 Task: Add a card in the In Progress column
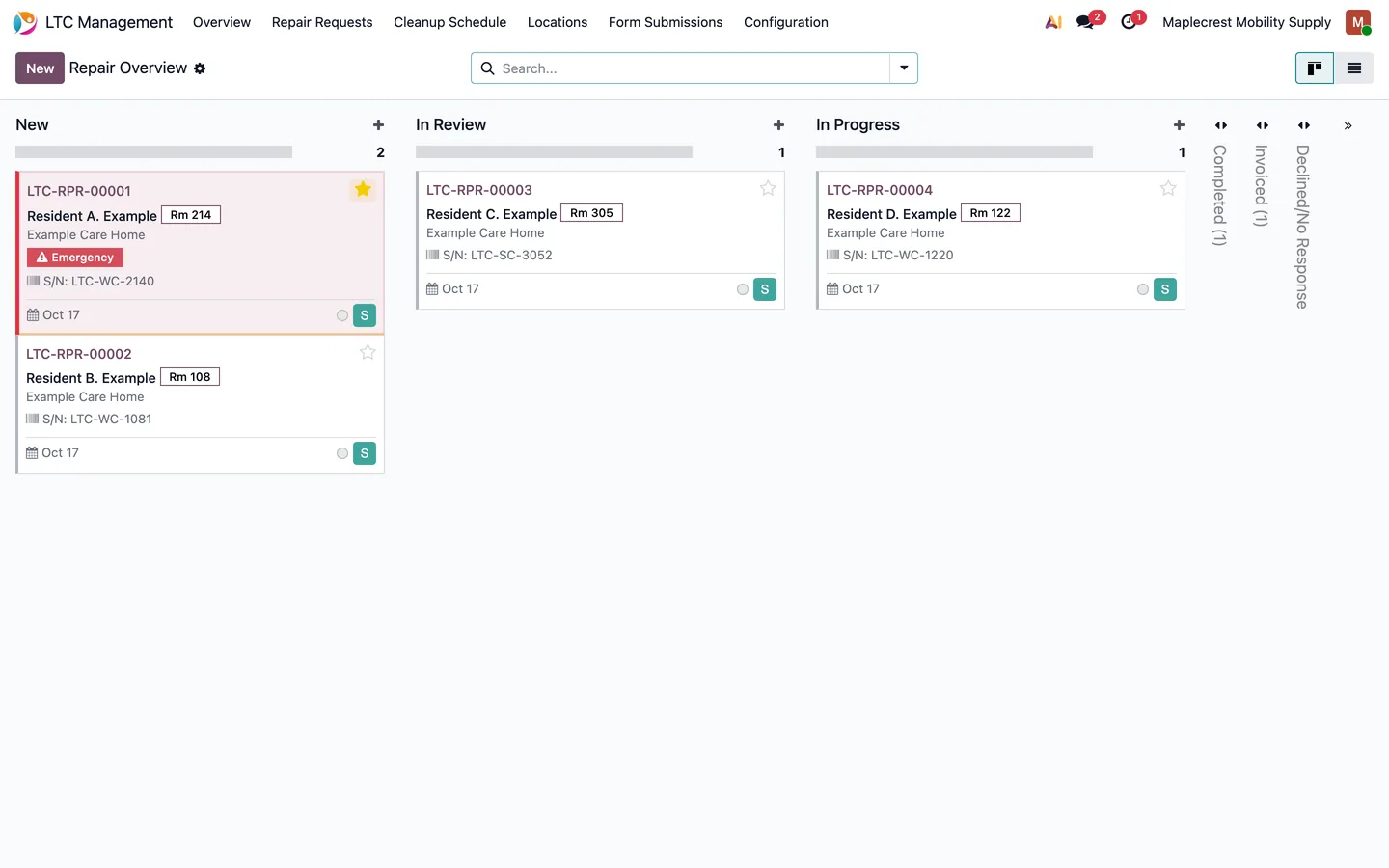pyautogui.click(x=1179, y=125)
